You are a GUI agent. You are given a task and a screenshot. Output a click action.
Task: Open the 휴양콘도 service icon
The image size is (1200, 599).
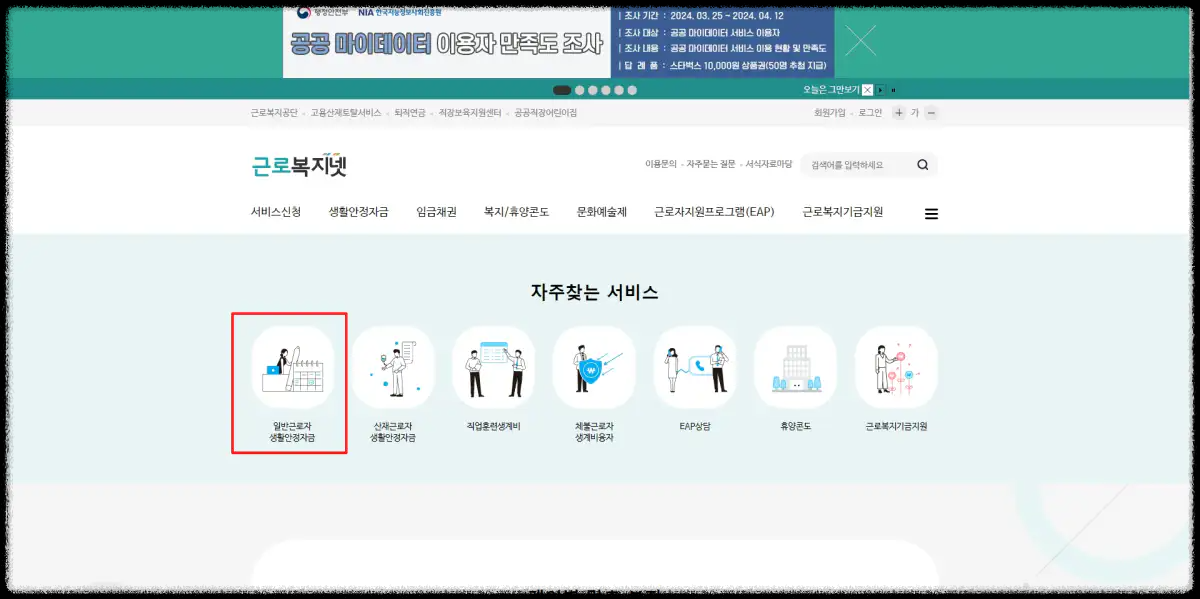point(795,367)
